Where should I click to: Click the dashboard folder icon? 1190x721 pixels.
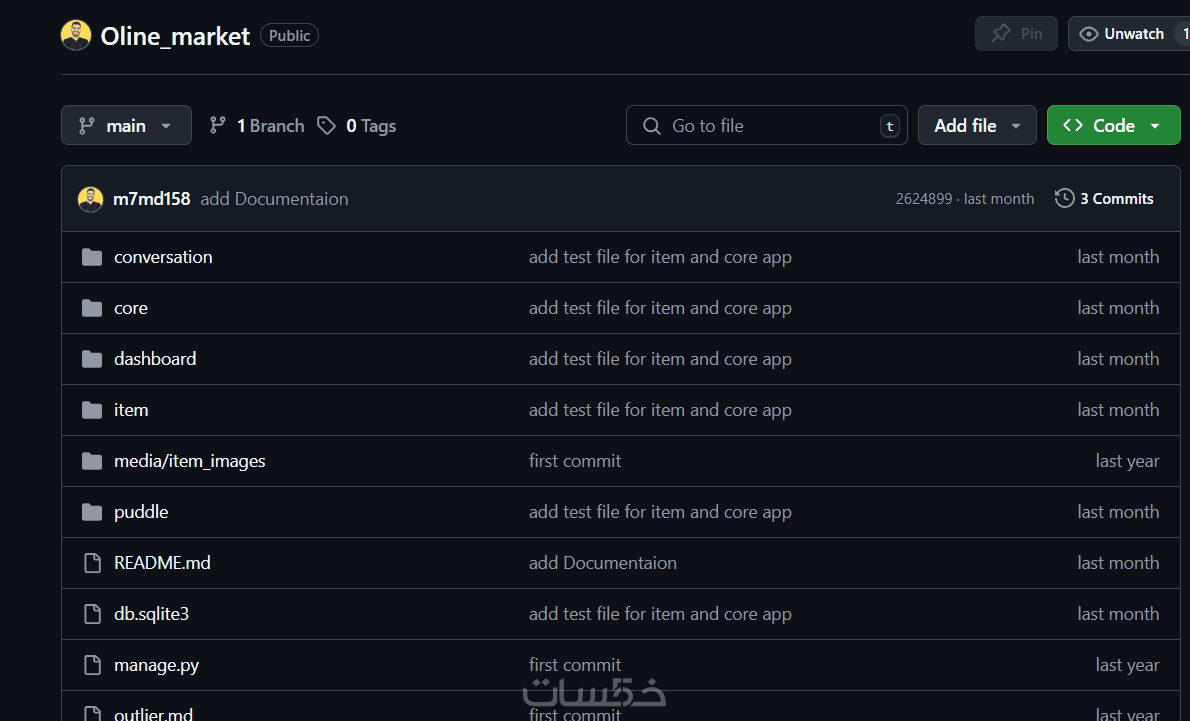[x=92, y=359]
